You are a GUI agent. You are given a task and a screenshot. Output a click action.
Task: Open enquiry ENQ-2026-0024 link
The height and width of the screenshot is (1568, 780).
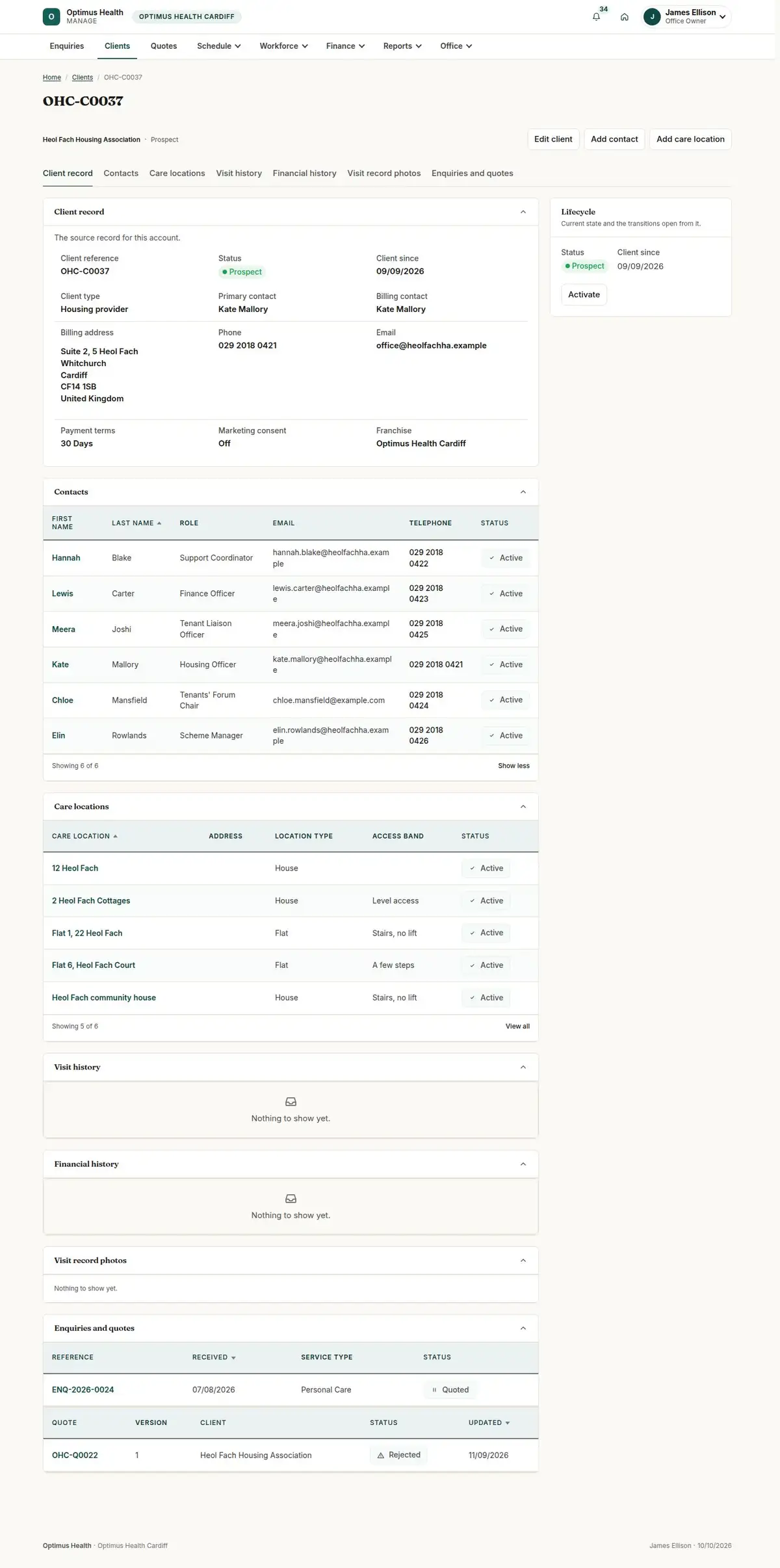[83, 1390]
